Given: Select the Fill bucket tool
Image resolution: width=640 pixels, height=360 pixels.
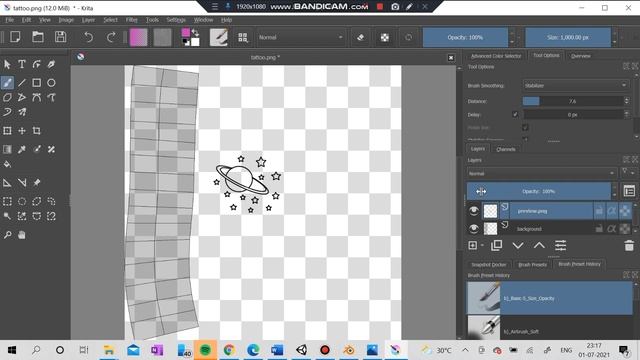Looking at the screenshot, I should coord(7,164).
